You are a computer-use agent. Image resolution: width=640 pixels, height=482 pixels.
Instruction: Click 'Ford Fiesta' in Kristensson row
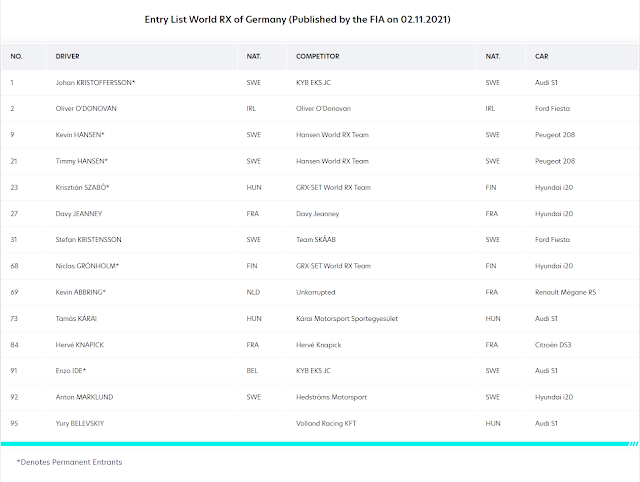click(552, 240)
